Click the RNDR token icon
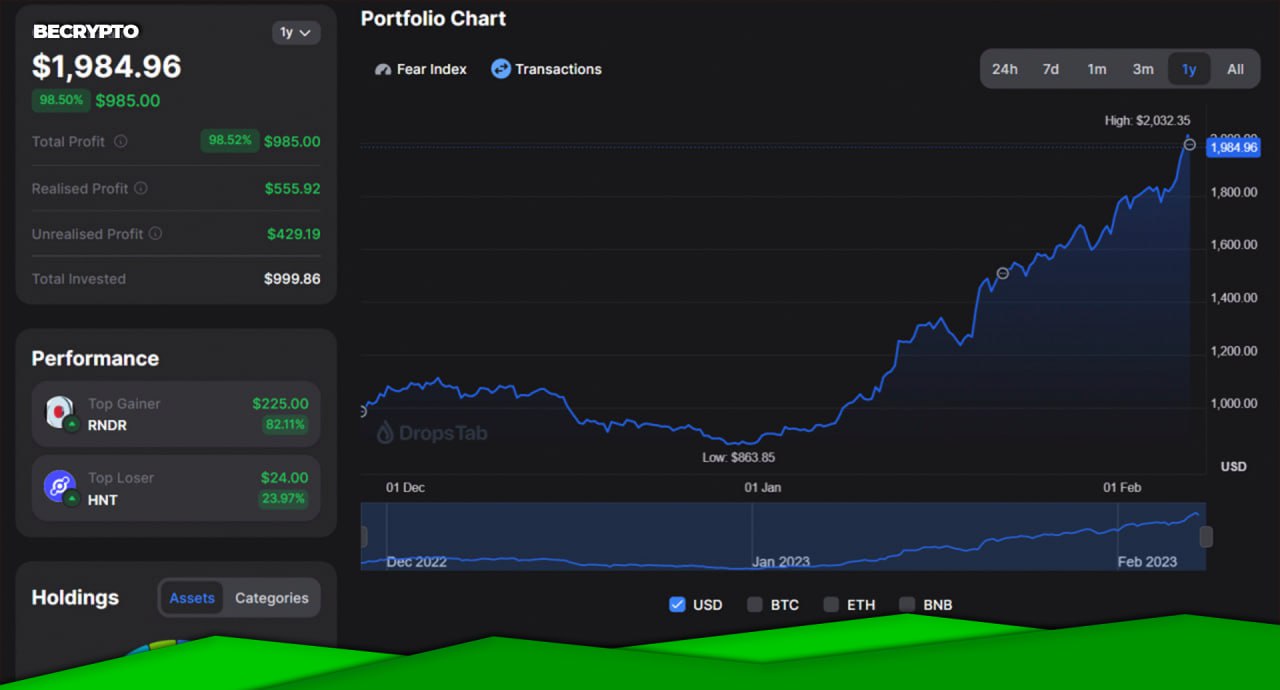The image size is (1280, 690). click(x=60, y=412)
